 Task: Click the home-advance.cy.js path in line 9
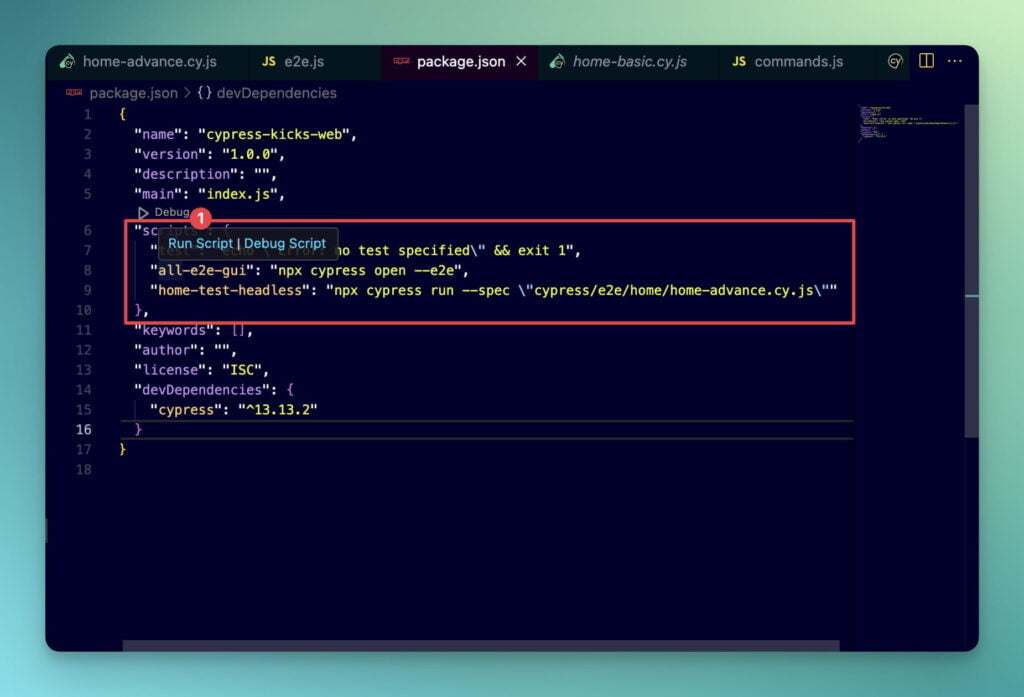coord(673,290)
